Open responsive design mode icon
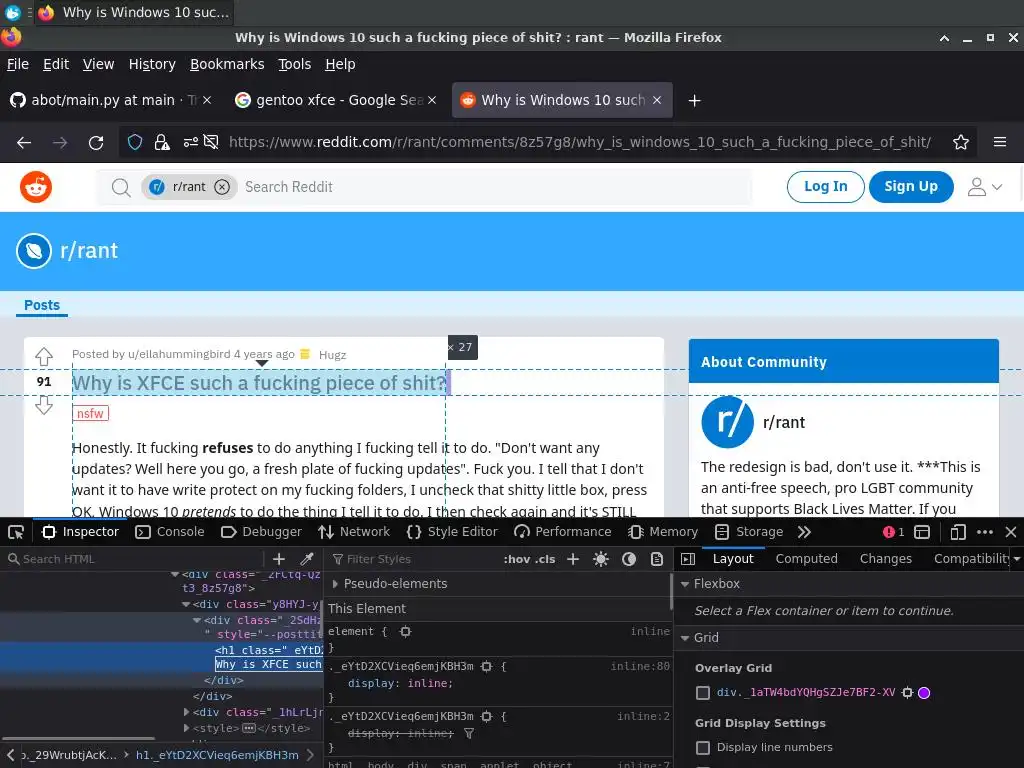Viewport: 1024px width, 768px height. pos(957,532)
